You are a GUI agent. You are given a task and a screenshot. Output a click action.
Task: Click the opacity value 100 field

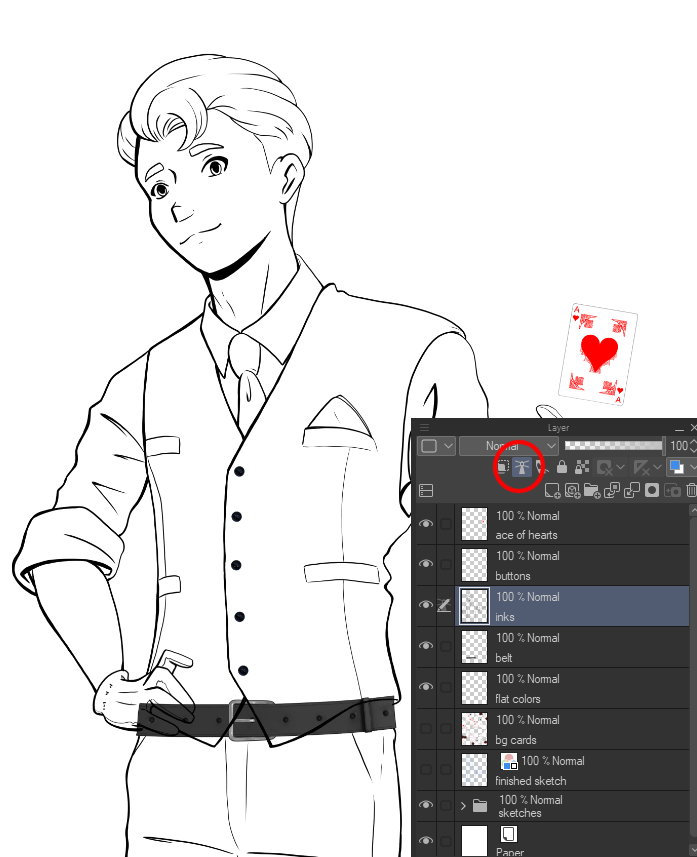(678, 445)
